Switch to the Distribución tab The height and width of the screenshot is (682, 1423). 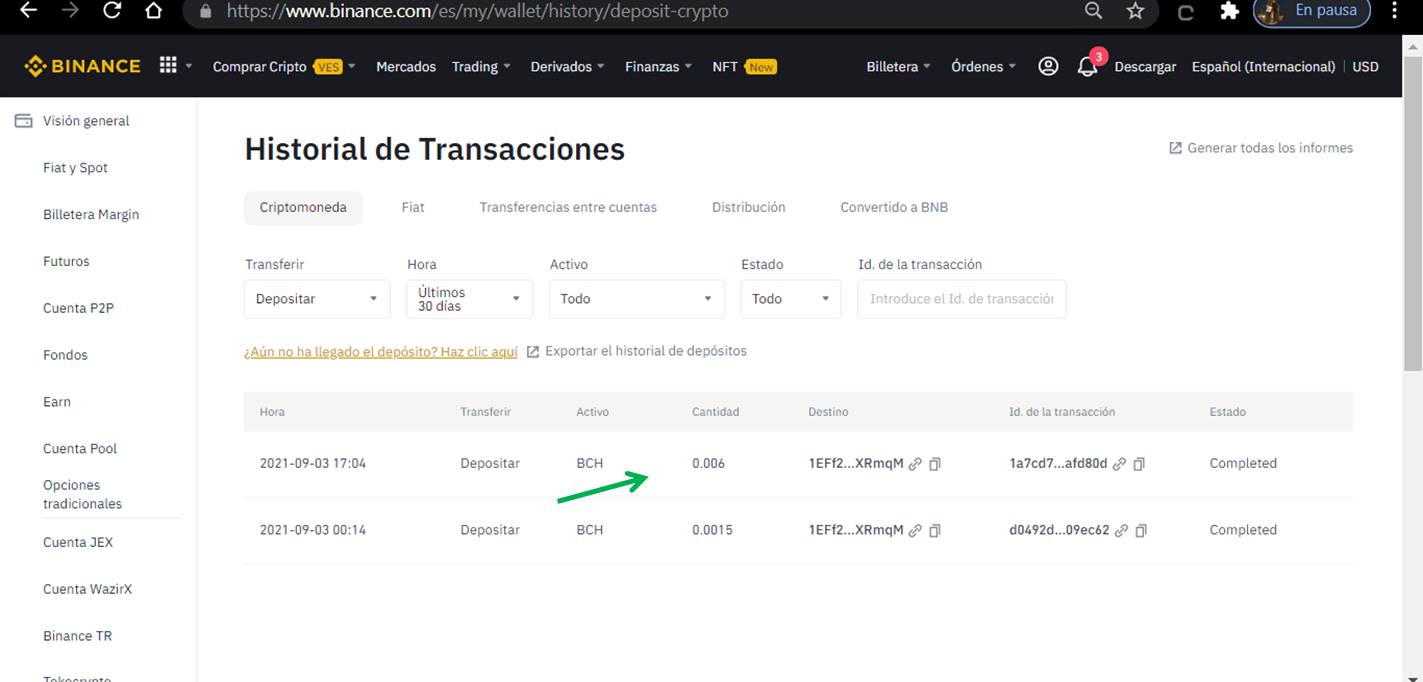749,208
